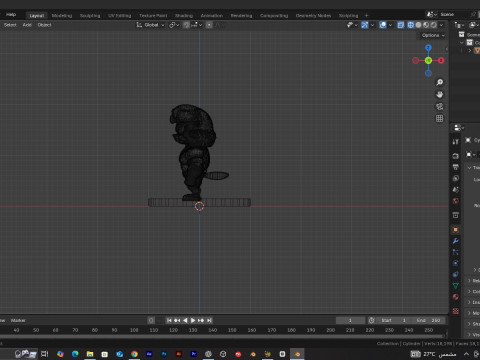Open the snapping options dropdown
This screenshot has width=480, height=360.
[x=197, y=25]
